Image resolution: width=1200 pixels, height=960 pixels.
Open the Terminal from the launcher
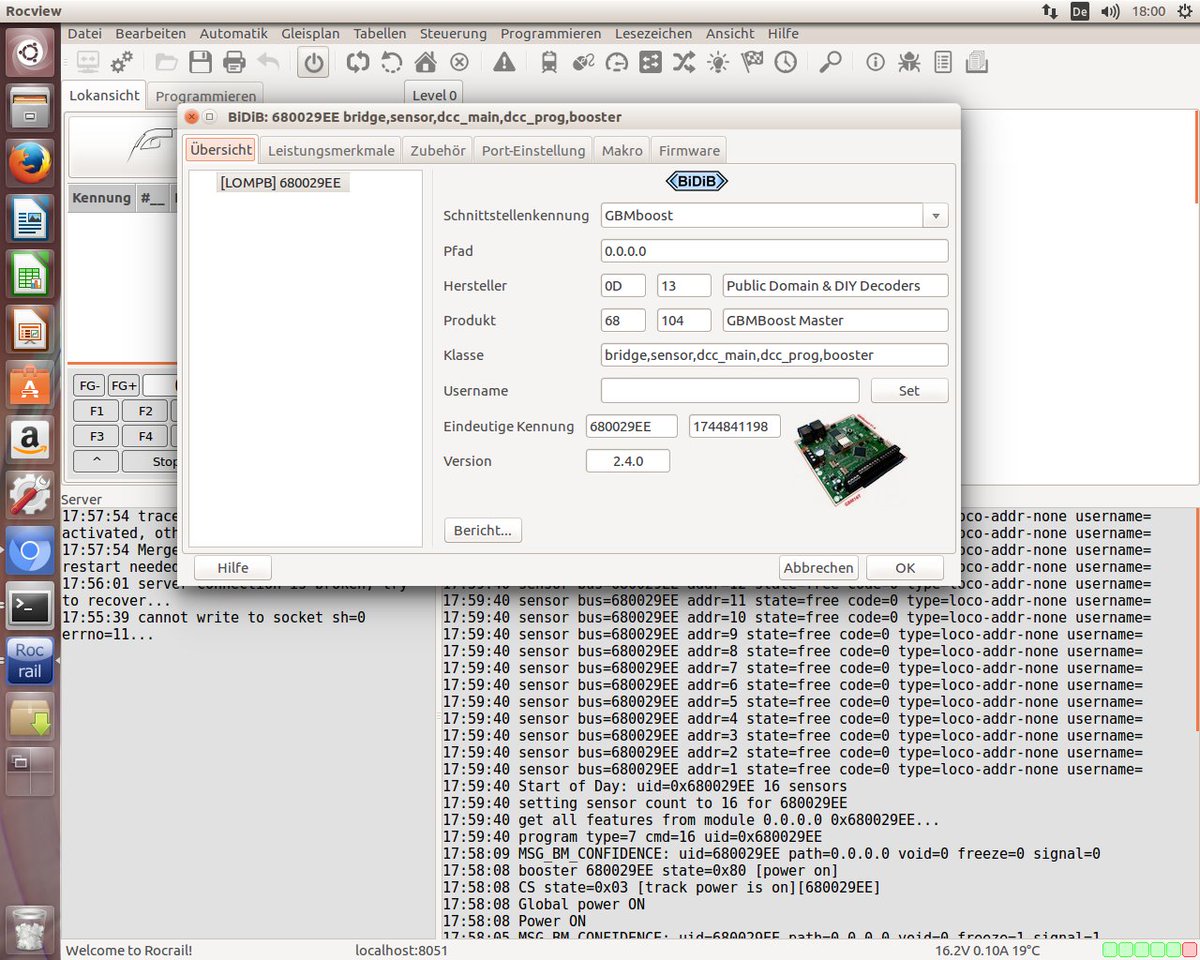pos(30,605)
